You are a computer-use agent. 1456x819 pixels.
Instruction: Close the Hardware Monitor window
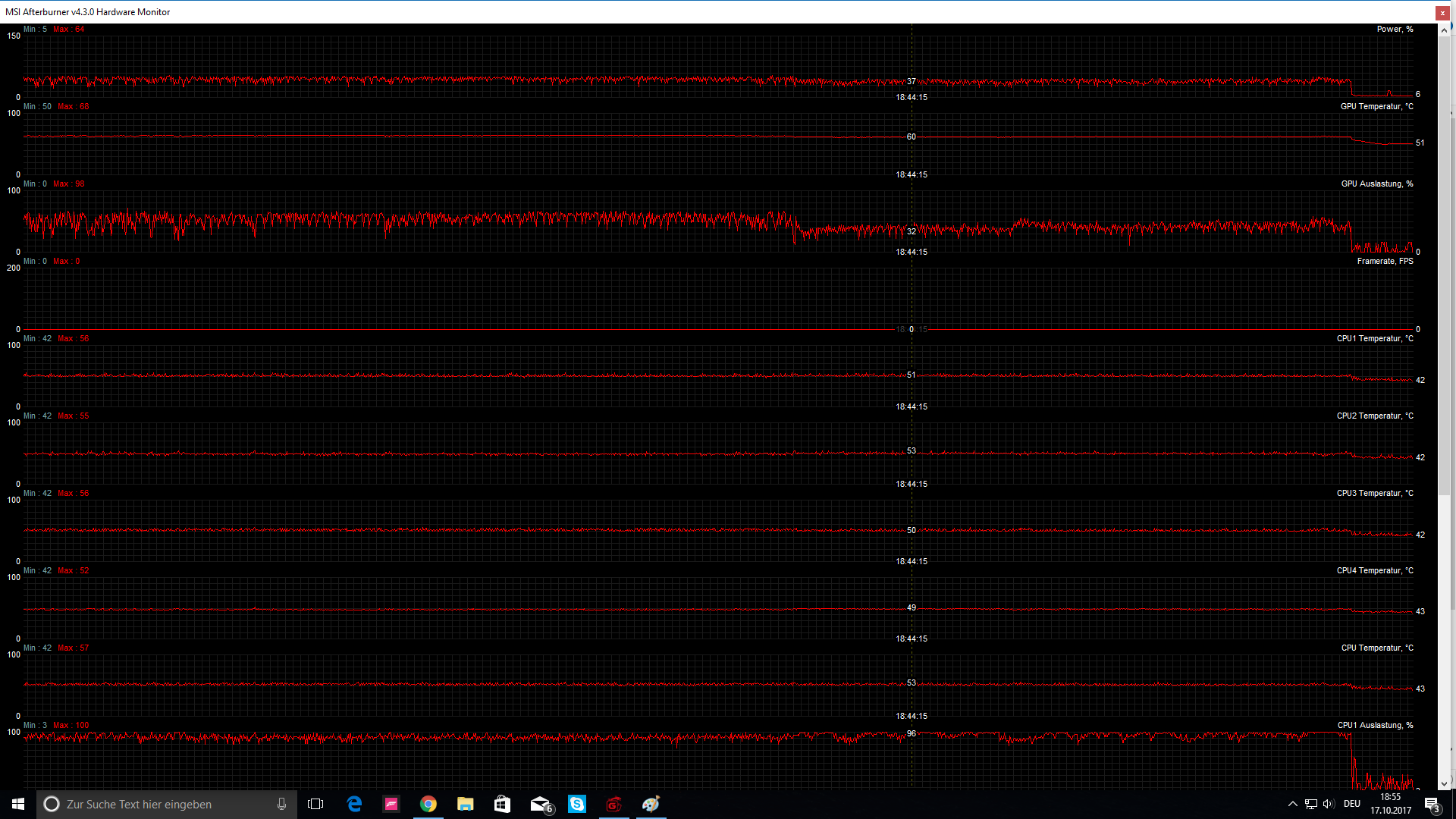click(x=1442, y=12)
